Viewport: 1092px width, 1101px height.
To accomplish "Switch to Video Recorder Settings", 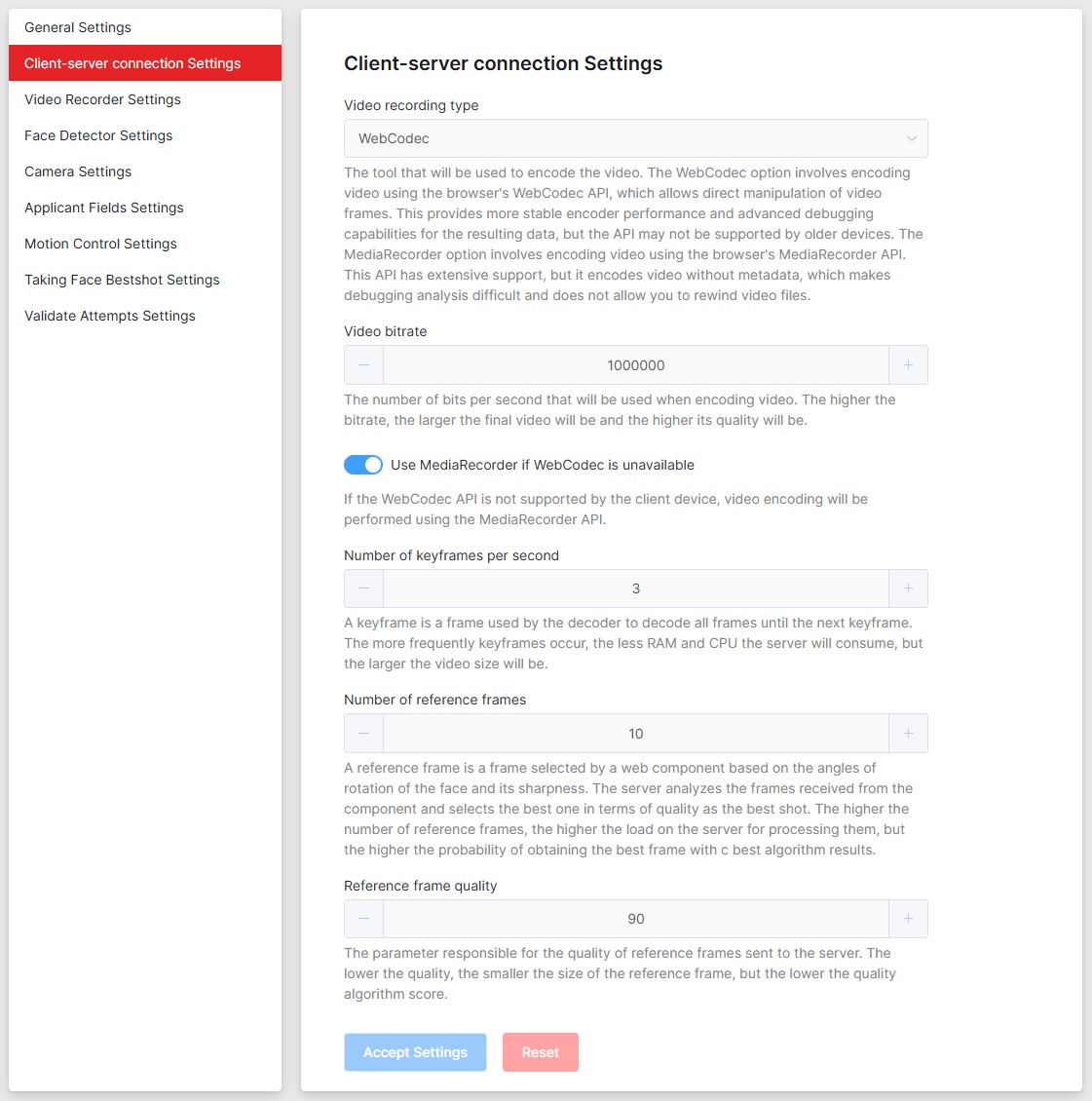I will point(102,99).
